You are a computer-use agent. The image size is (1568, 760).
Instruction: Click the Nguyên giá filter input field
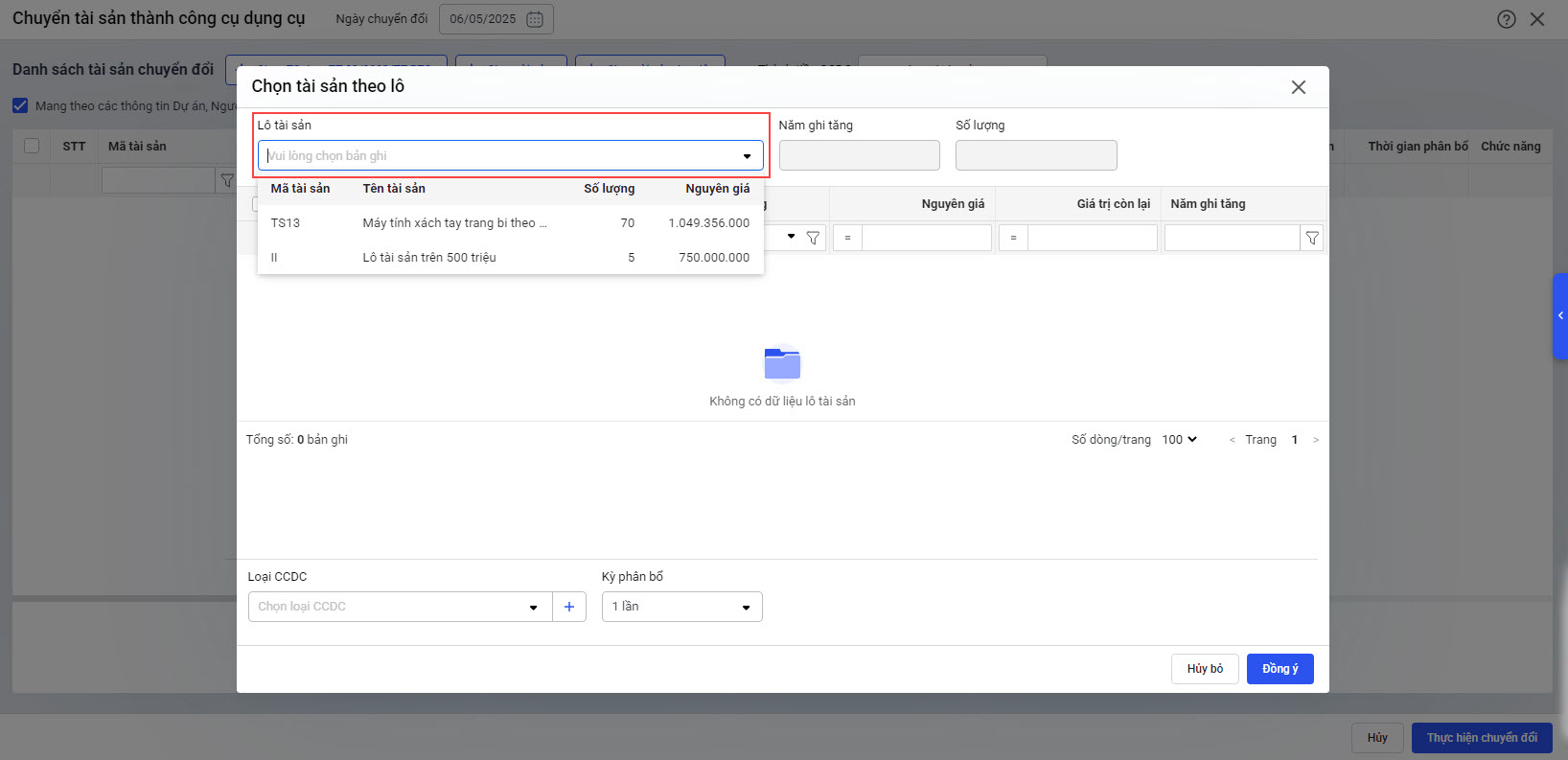pyautogui.click(x=926, y=238)
